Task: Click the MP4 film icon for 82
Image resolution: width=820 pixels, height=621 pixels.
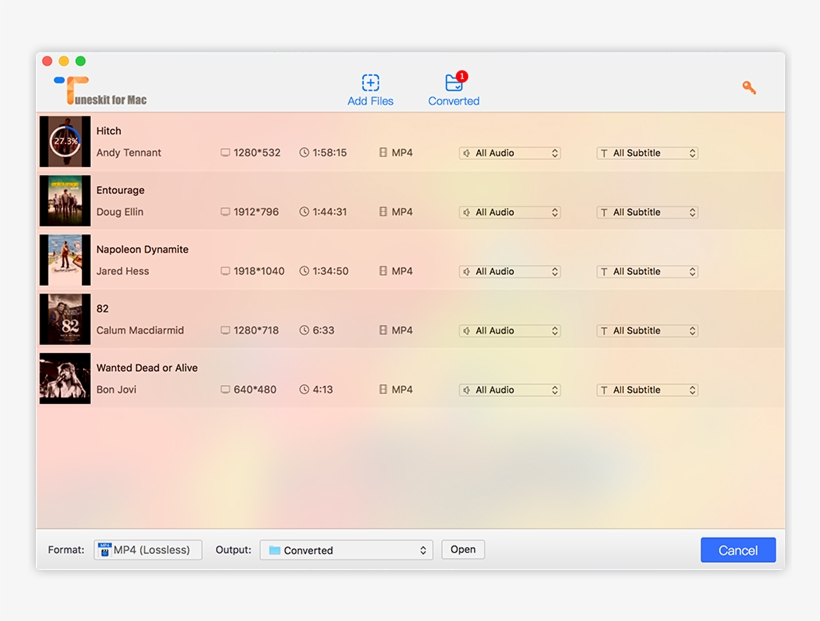Action: [383, 330]
